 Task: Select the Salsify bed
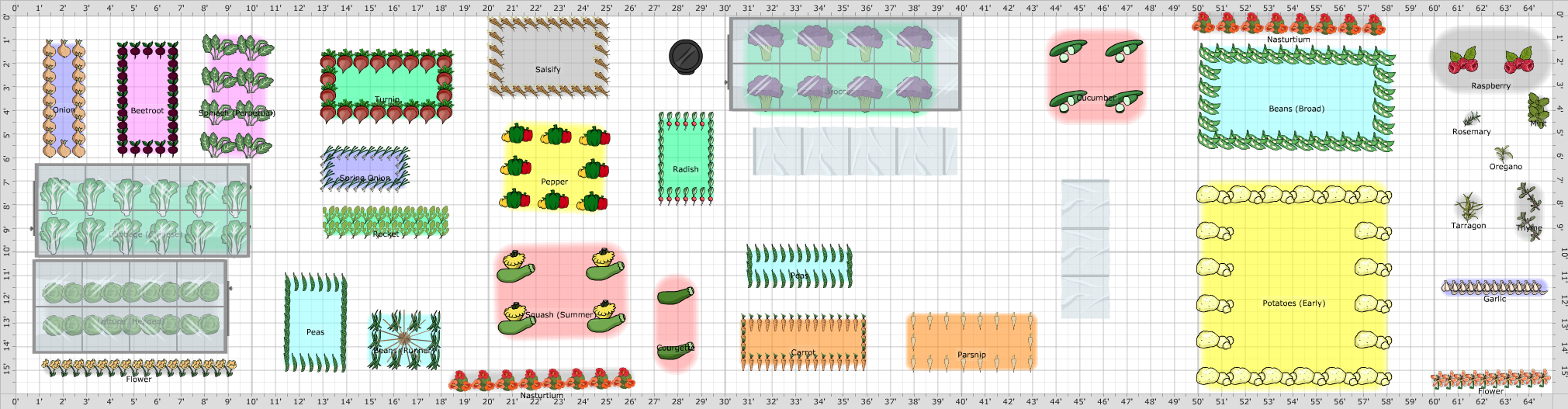pyautogui.click(x=549, y=57)
